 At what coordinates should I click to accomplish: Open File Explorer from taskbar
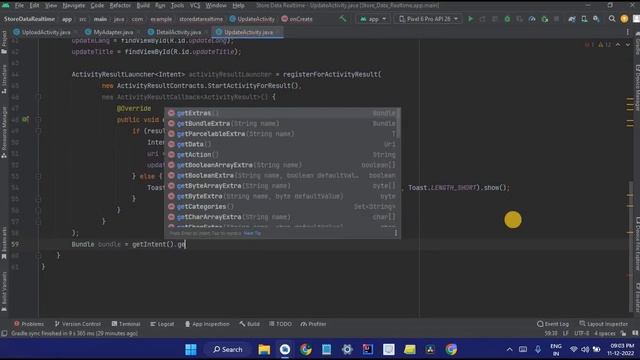click(x=264, y=349)
